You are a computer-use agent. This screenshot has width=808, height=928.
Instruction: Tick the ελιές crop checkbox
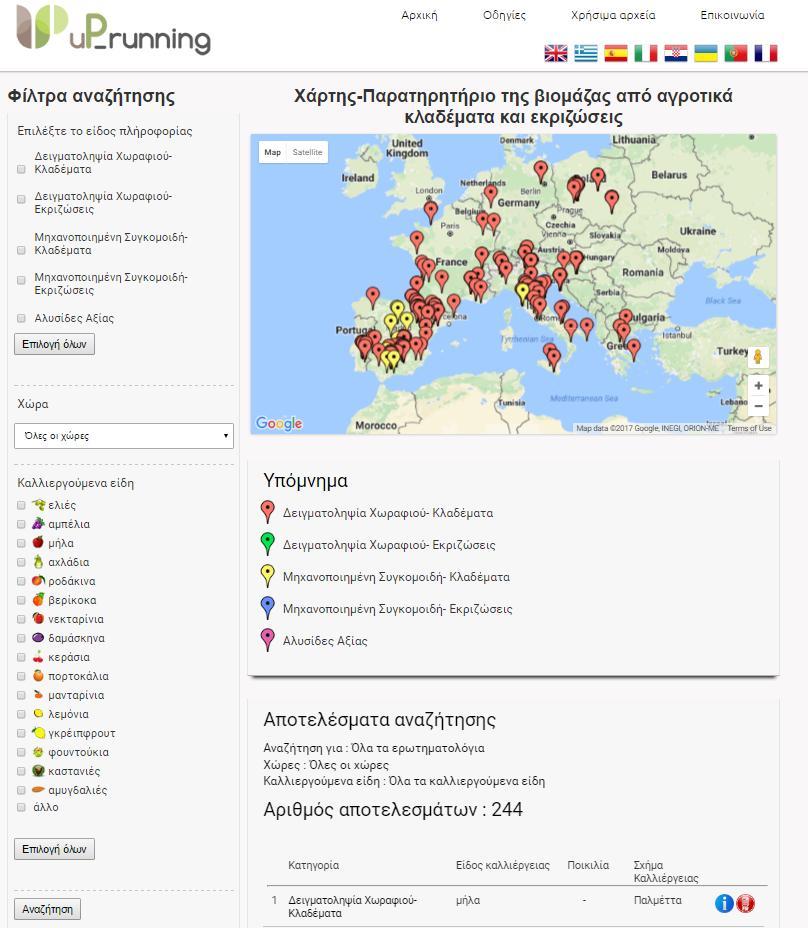(x=21, y=505)
